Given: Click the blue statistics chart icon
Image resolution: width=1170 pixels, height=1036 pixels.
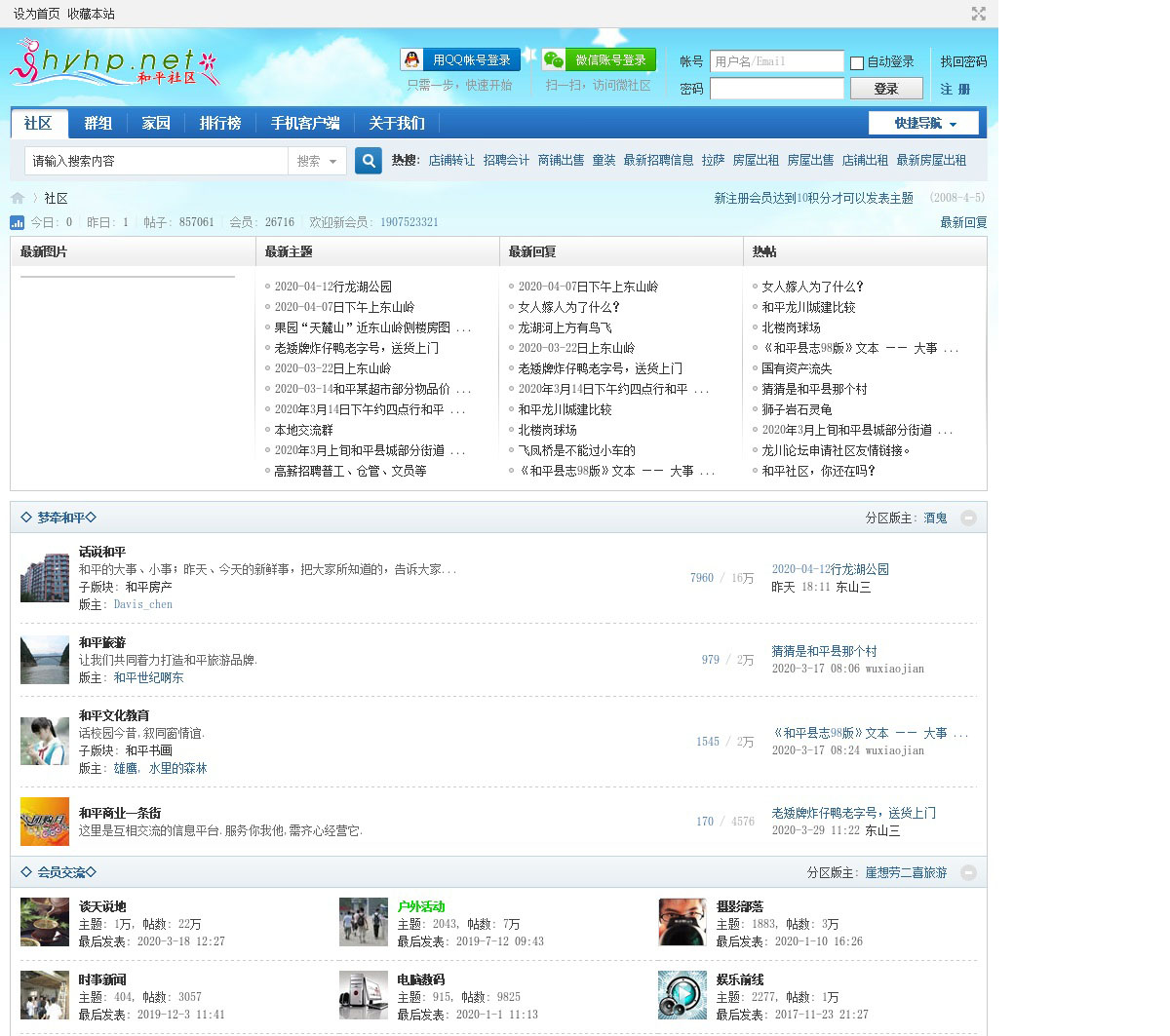Looking at the screenshot, I should pyautogui.click(x=18, y=222).
